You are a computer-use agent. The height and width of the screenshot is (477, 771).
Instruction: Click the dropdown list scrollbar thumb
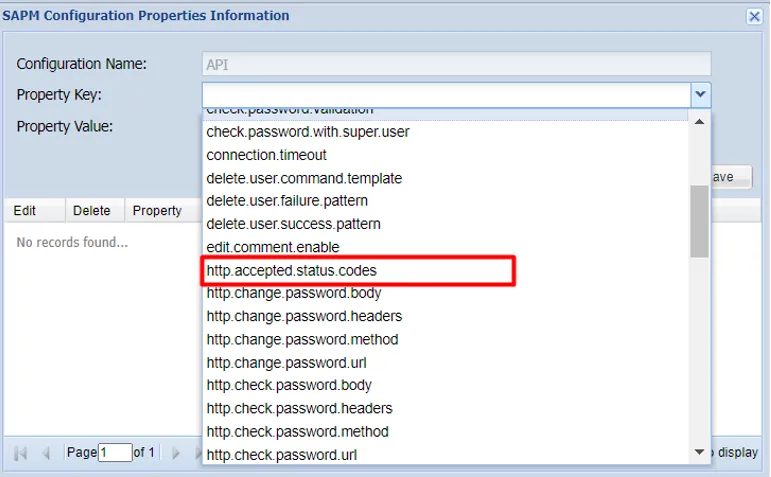tap(699, 221)
